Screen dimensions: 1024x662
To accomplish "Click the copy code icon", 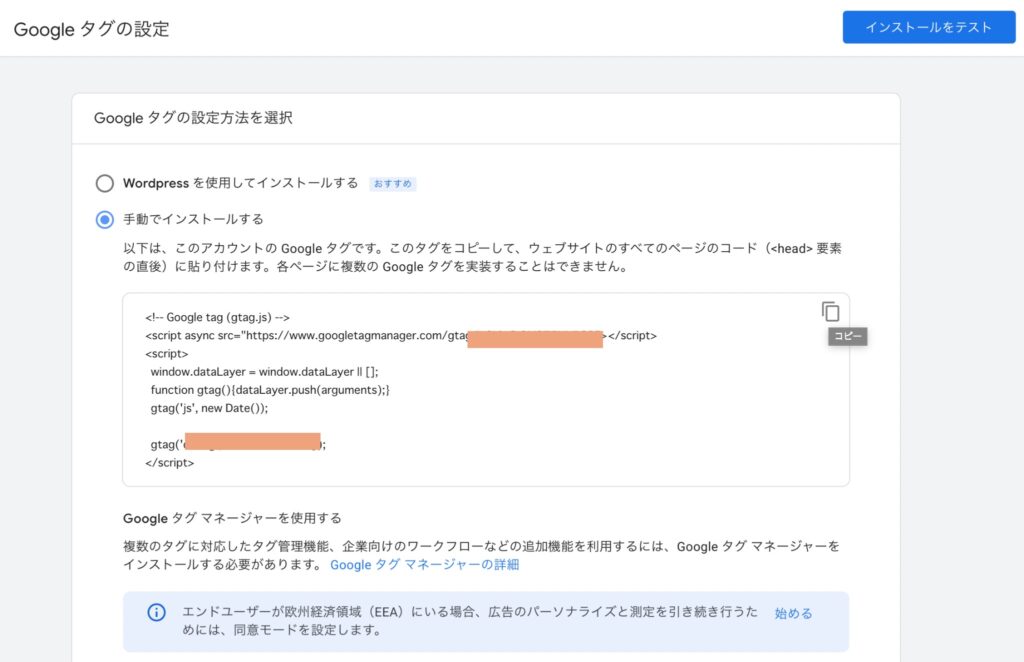I will click(830, 312).
